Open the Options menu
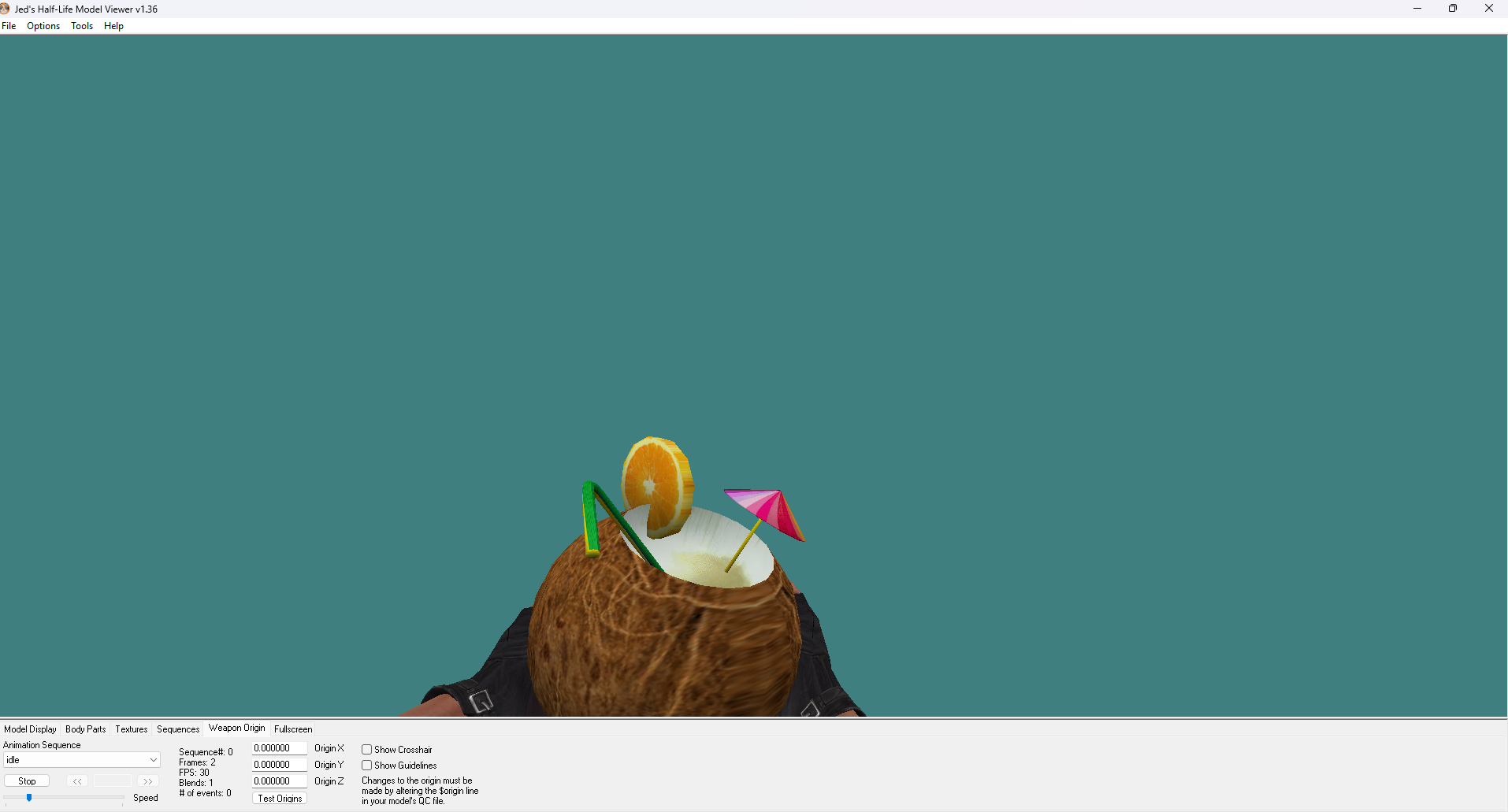Screen dimensions: 1508x812 [x=43, y=26]
